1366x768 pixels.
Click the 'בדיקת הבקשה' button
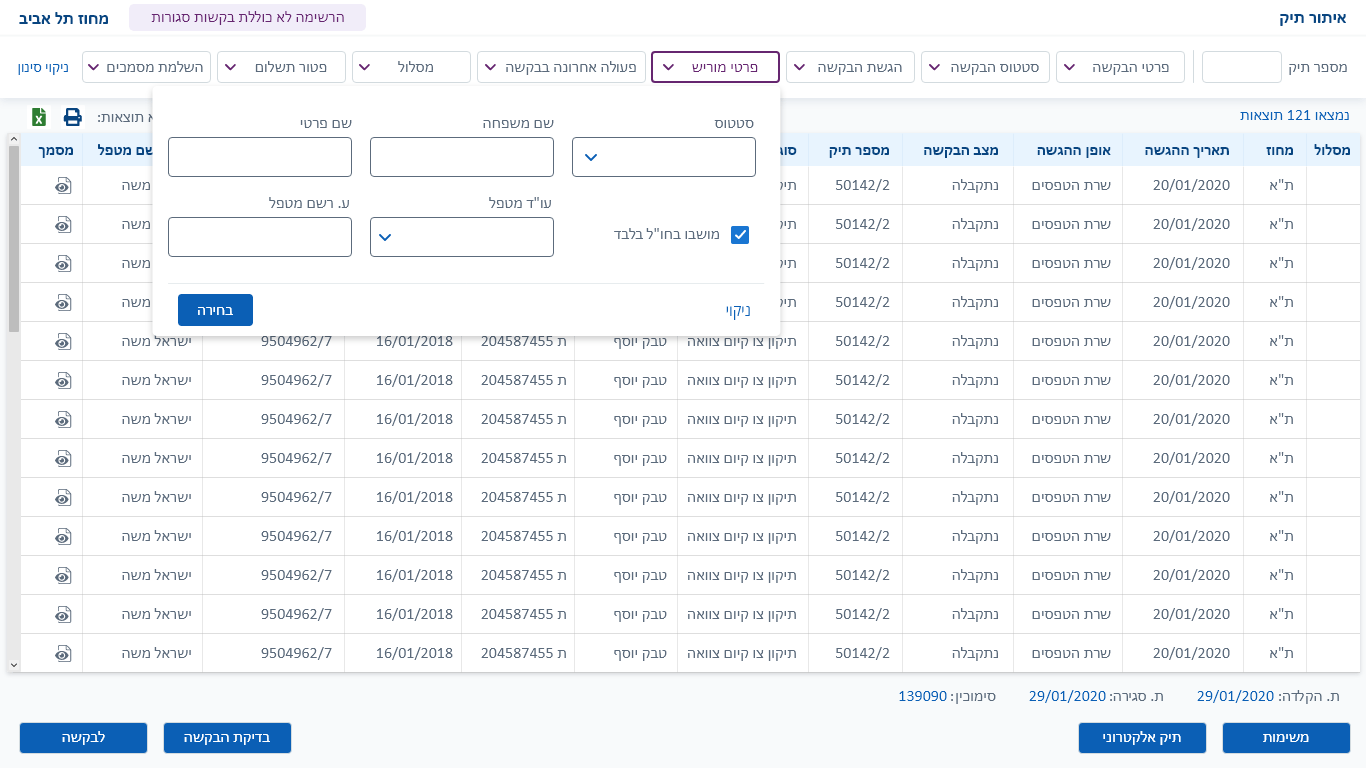pos(227,738)
